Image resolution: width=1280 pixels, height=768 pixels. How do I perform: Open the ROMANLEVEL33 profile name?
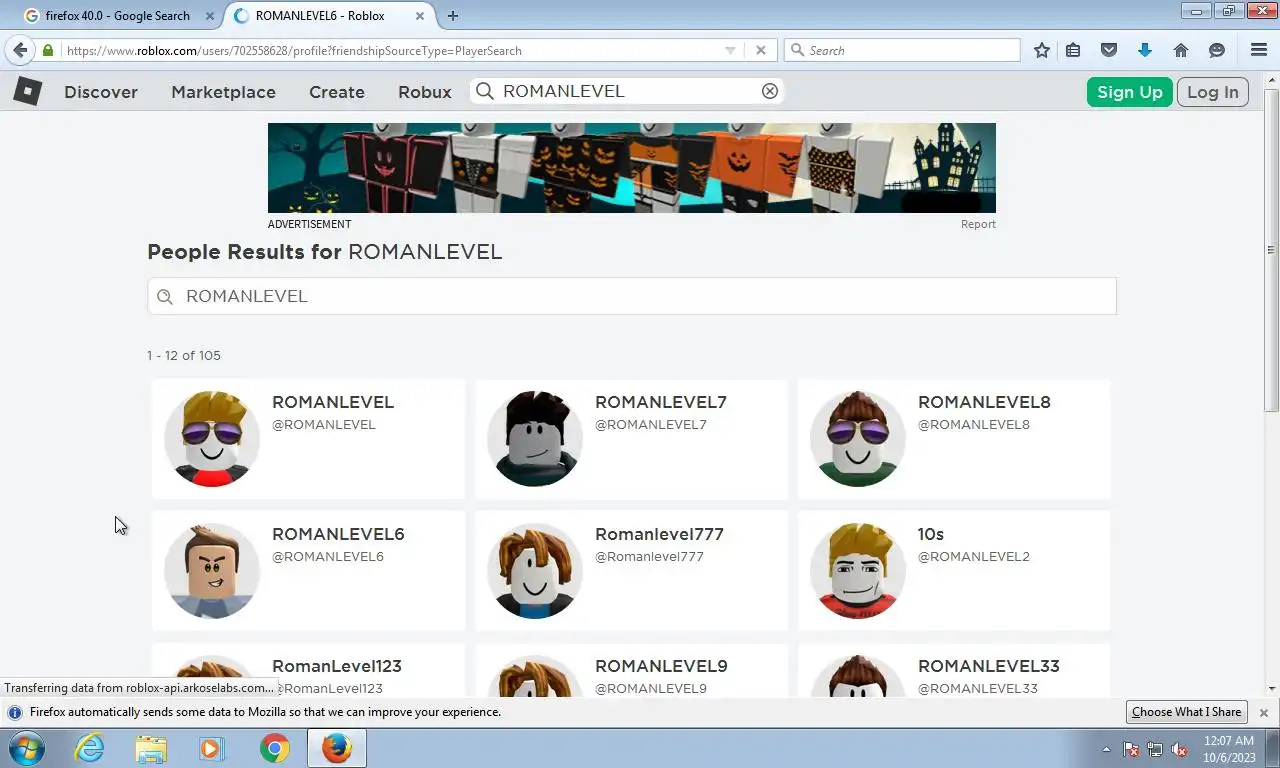click(989, 666)
